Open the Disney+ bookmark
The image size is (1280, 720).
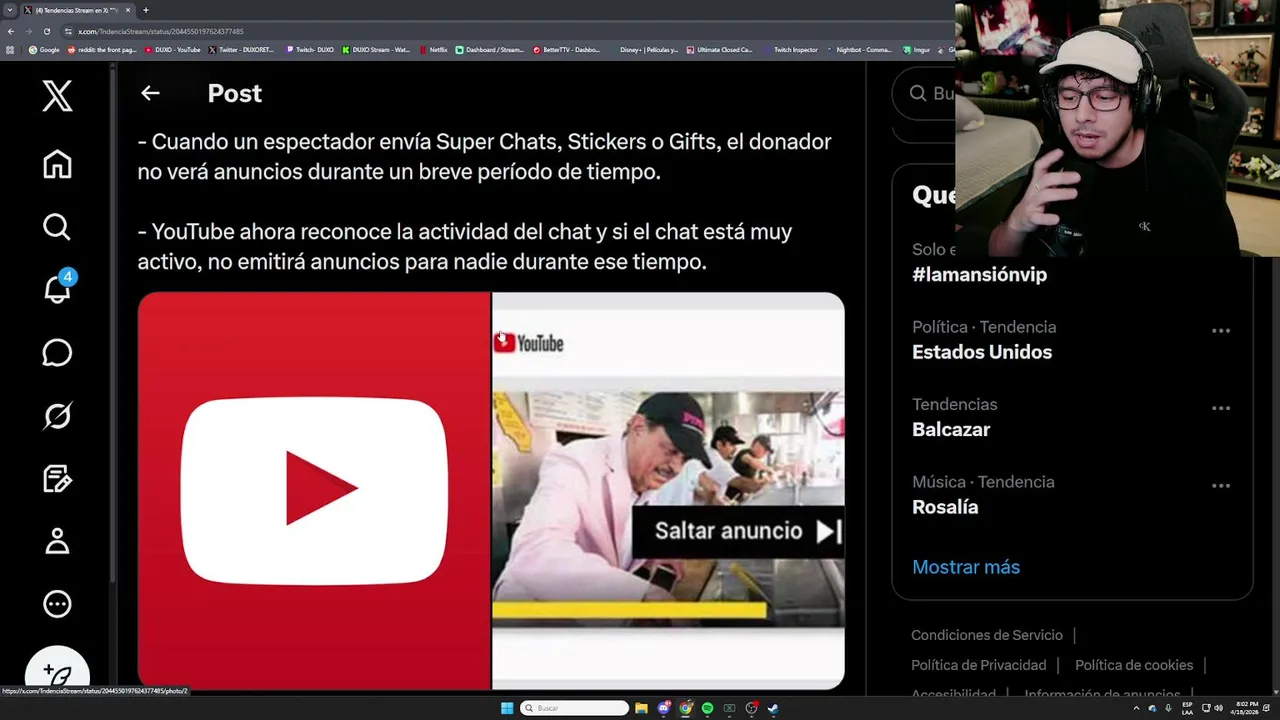tap(643, 49)
